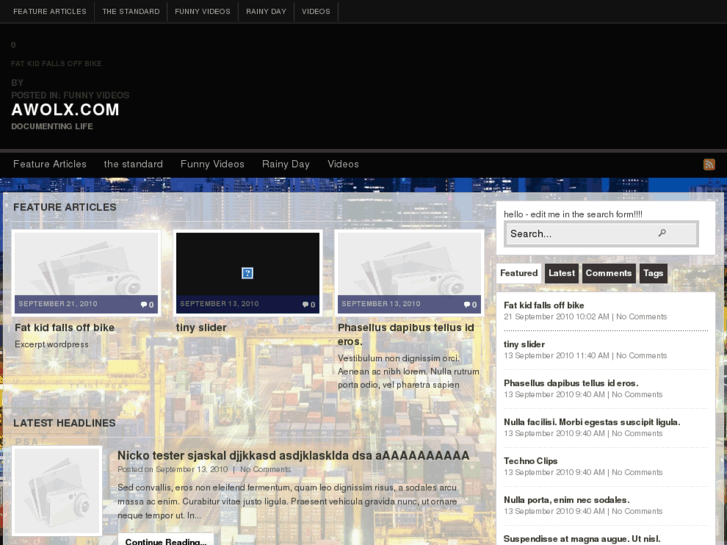Click the 'DOCUMENTING LIFE' tagline
The image size is (727, 545).
(x=52, y=126)
